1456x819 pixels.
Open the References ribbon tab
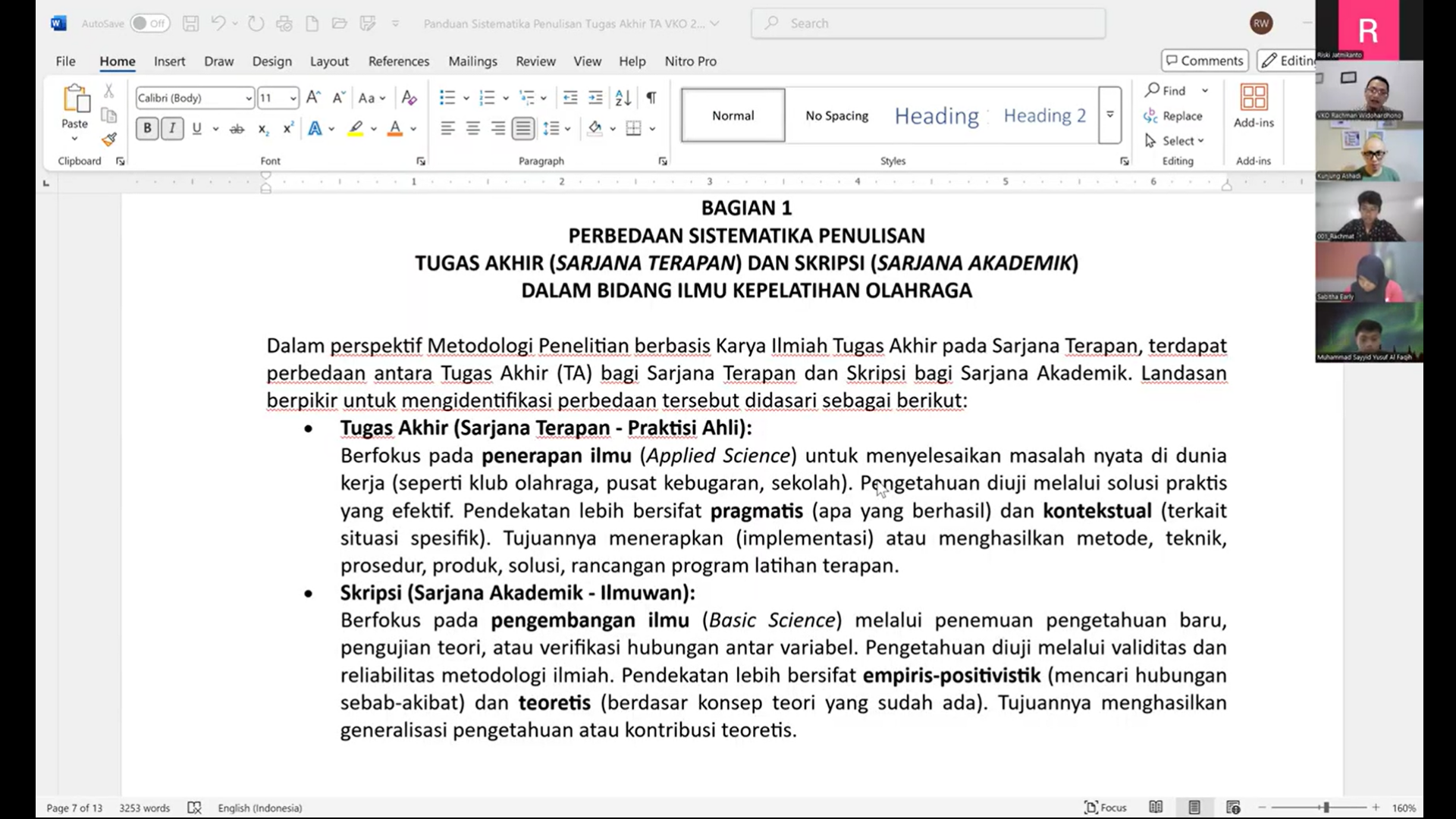[398, 61]
